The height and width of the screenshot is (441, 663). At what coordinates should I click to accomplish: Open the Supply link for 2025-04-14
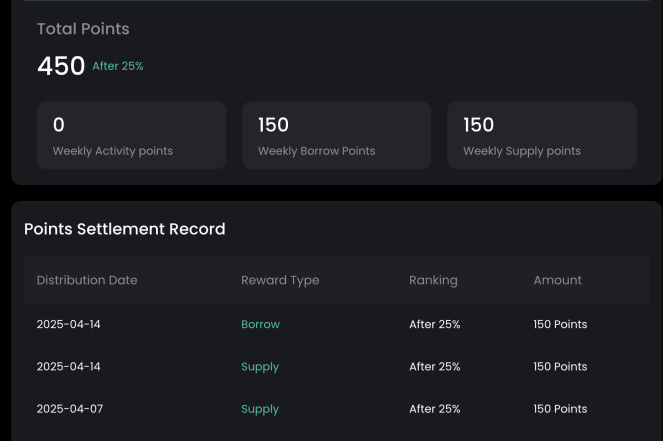(x=260, y=367)
